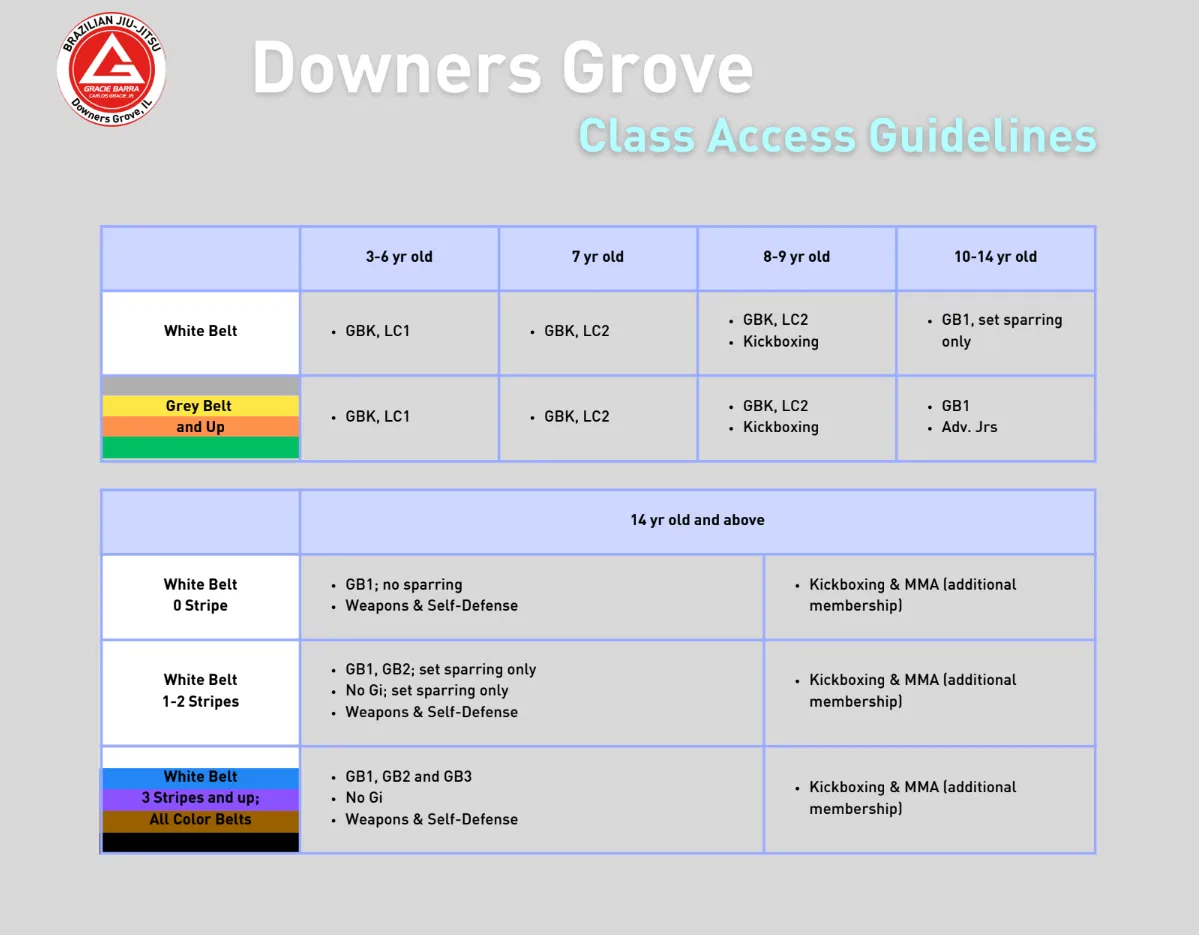Click the Kickboxing entry under 8-9 yr old
1199x935 pixels.
(x=781, y=341)
